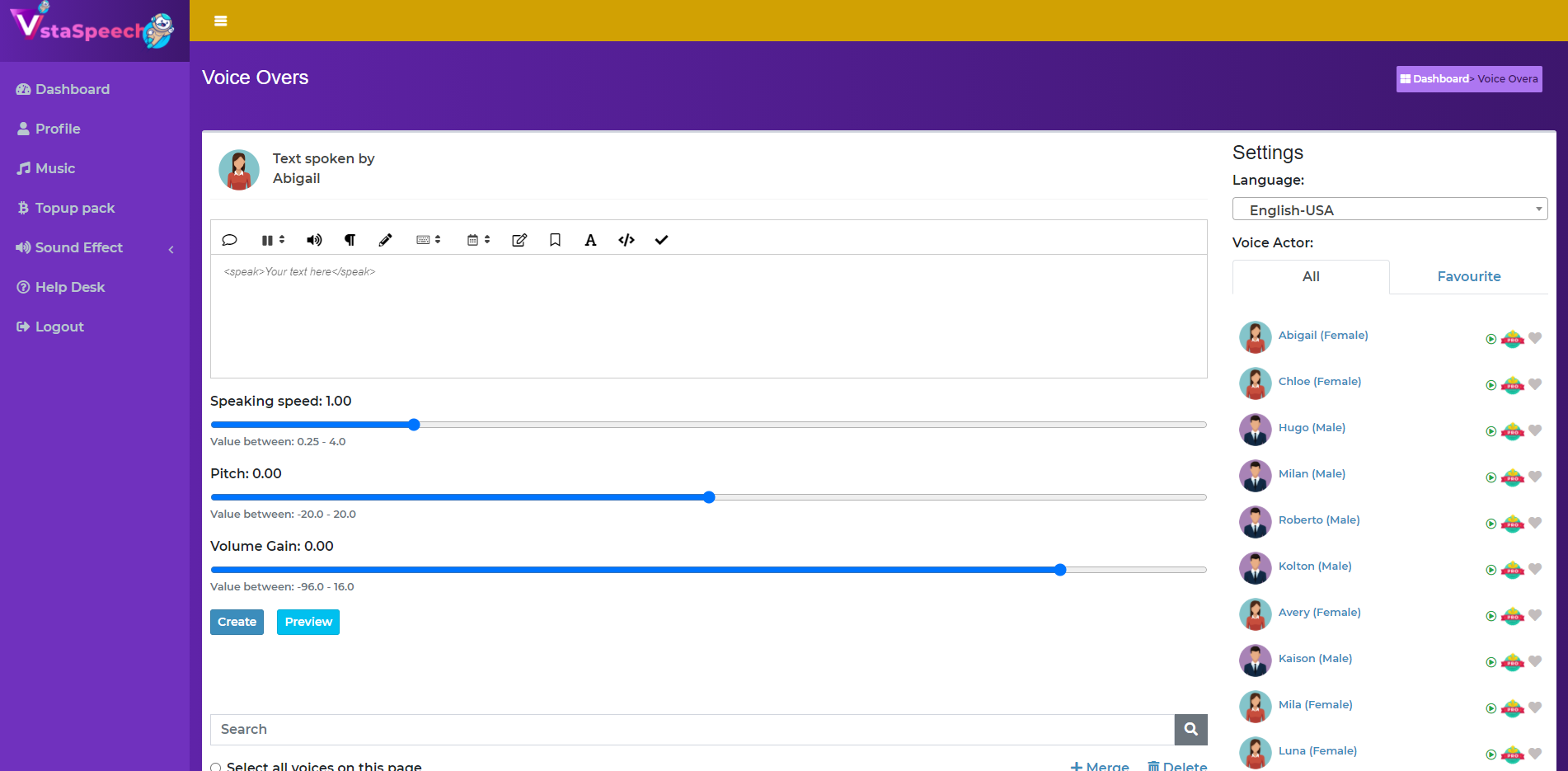Toggle Select all voices on this page
This screenshot has width=1568, height=771.
click(216, 767)
